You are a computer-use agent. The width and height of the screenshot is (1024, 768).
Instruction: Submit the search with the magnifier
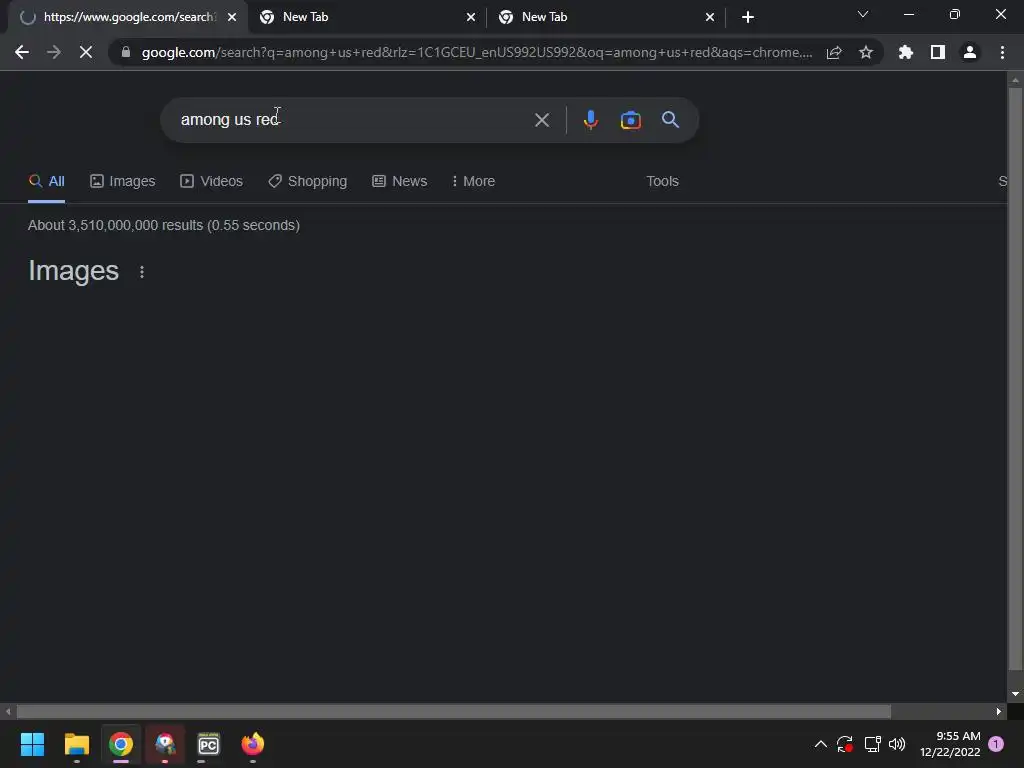click(671, 120)
